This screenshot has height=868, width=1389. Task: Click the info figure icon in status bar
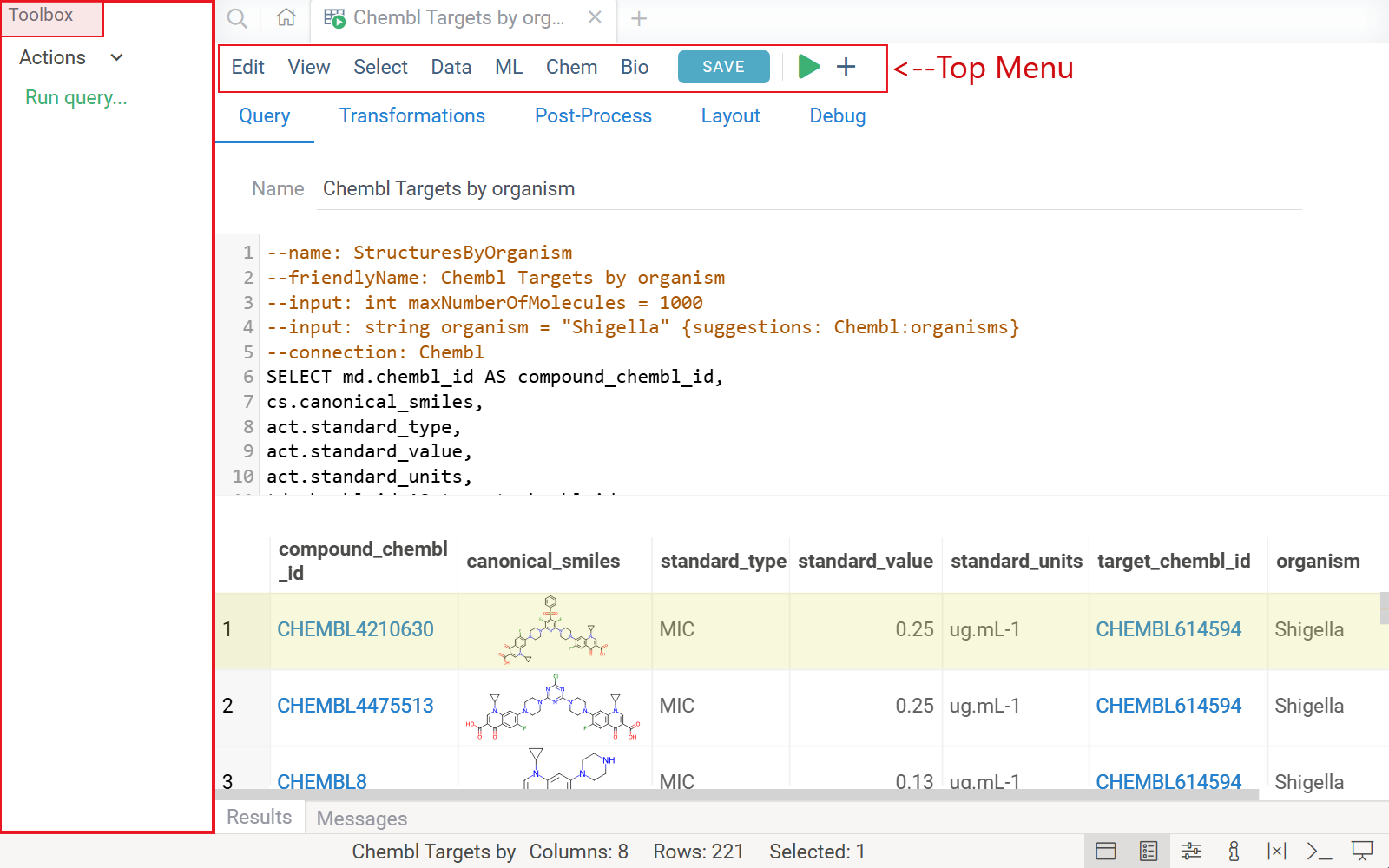(1234, 852)
